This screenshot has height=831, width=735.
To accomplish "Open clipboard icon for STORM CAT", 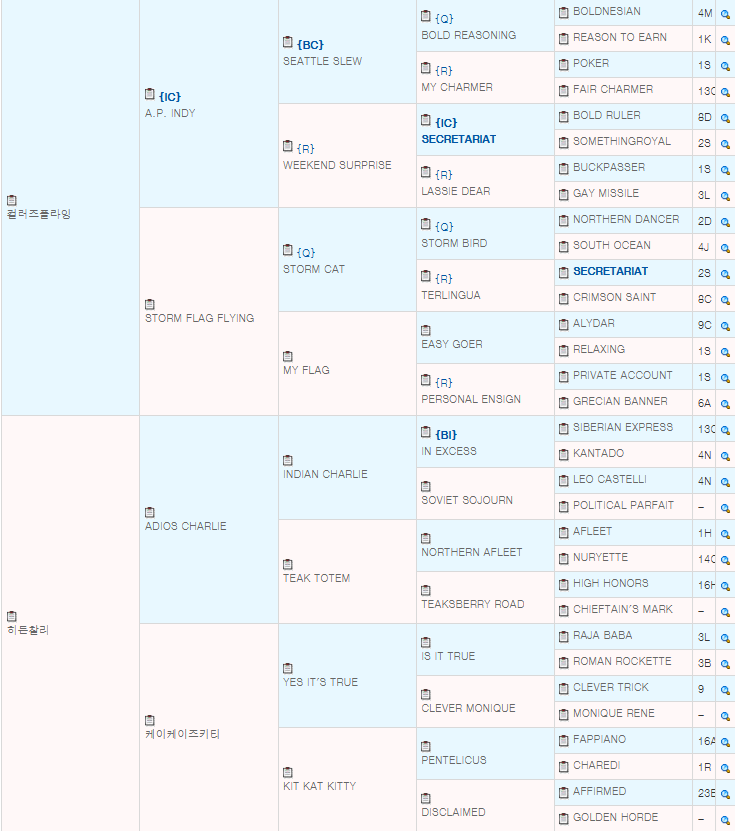I will click(288, 250).
